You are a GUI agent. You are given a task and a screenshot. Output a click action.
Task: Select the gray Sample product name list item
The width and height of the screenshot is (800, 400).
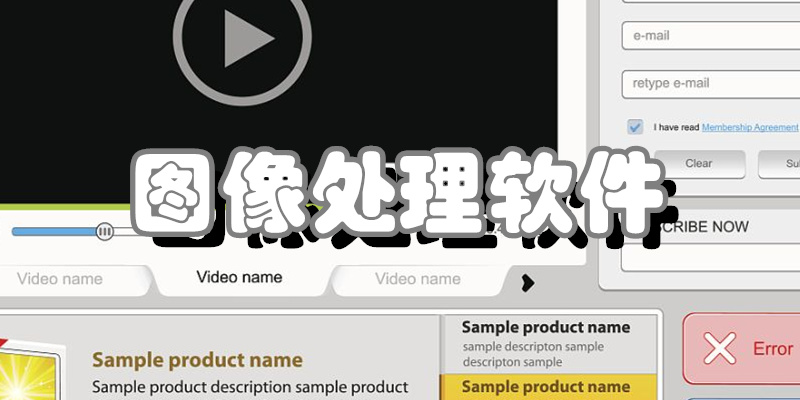click(x=548, y=344)
